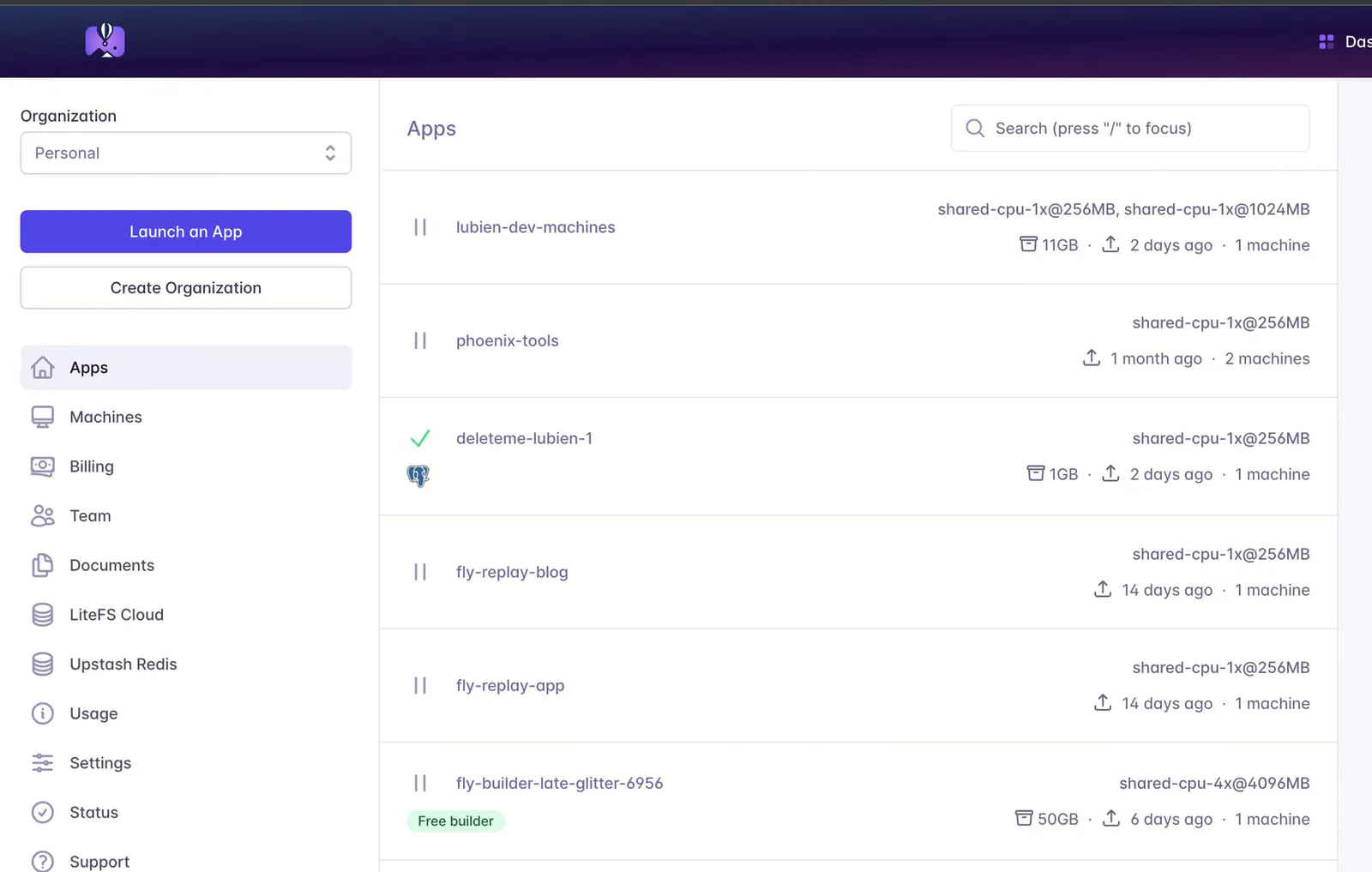
Task: Open the Personal organization dropdown
Action: click(186, 153)
